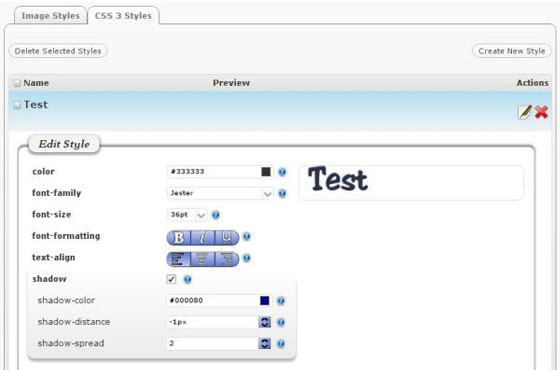Check the Test style row checkbox
The width and height of the screenshot is (560, 370).
pos(17,105)
